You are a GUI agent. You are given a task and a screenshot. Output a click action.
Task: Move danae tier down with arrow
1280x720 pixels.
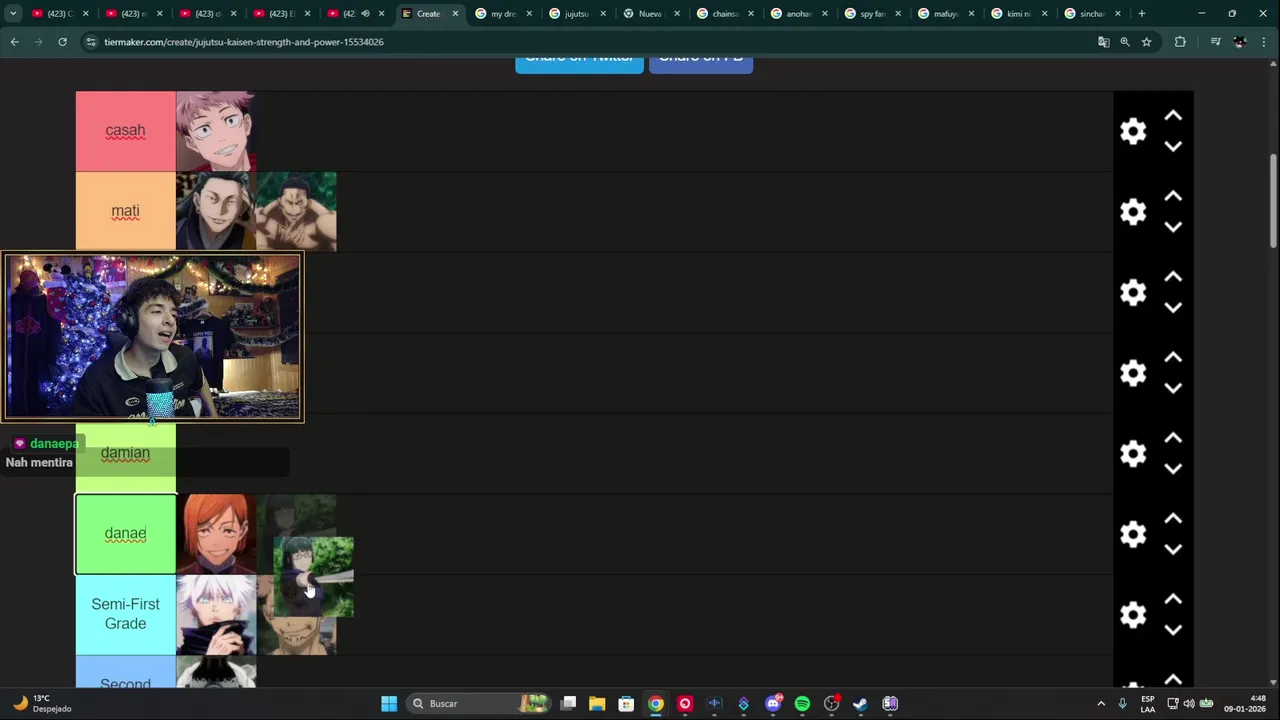pos(1173,549)
